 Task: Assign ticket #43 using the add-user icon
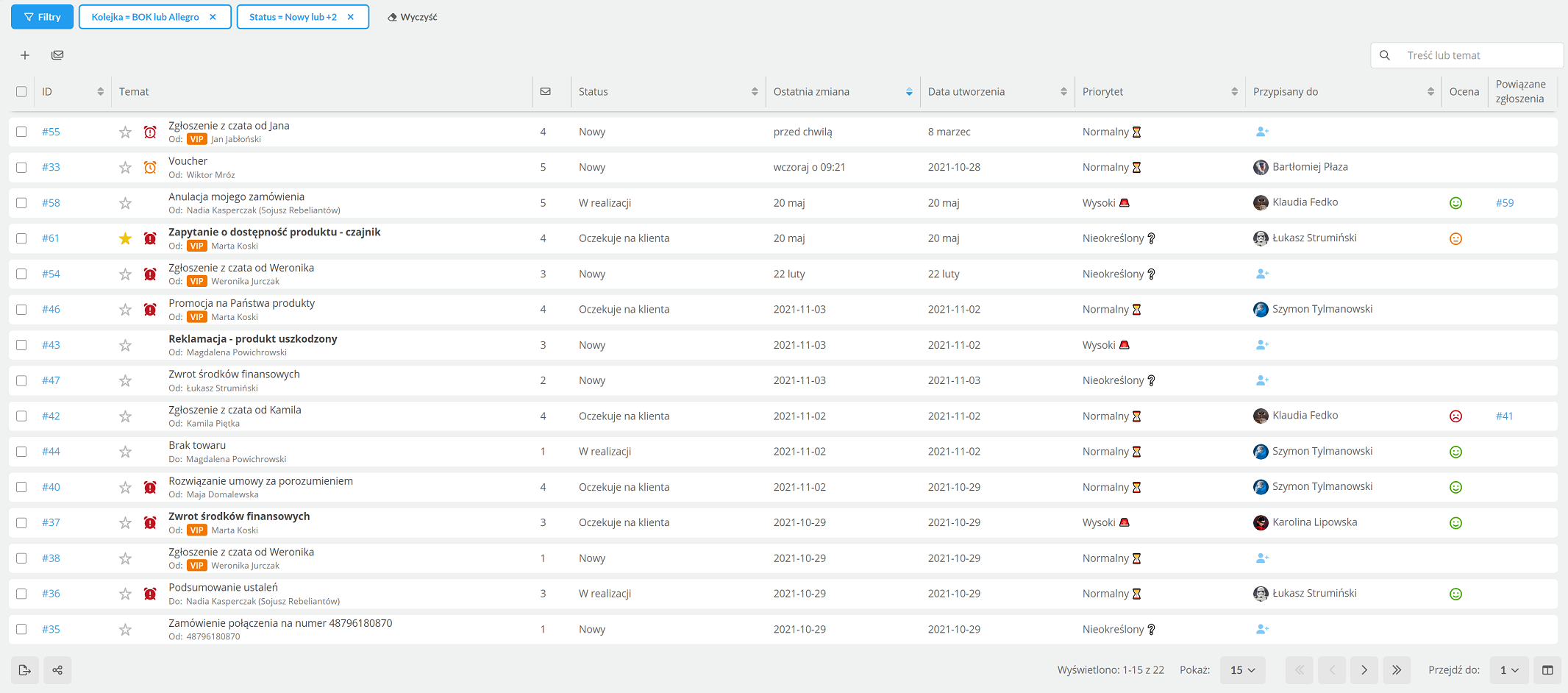1262,345
